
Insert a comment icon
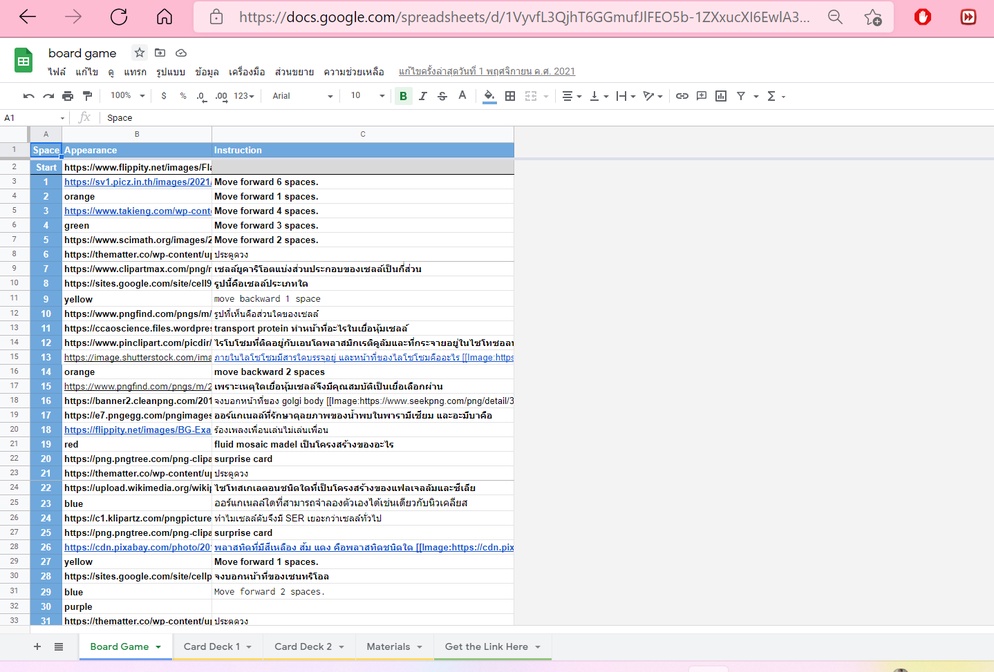(702, 96)
